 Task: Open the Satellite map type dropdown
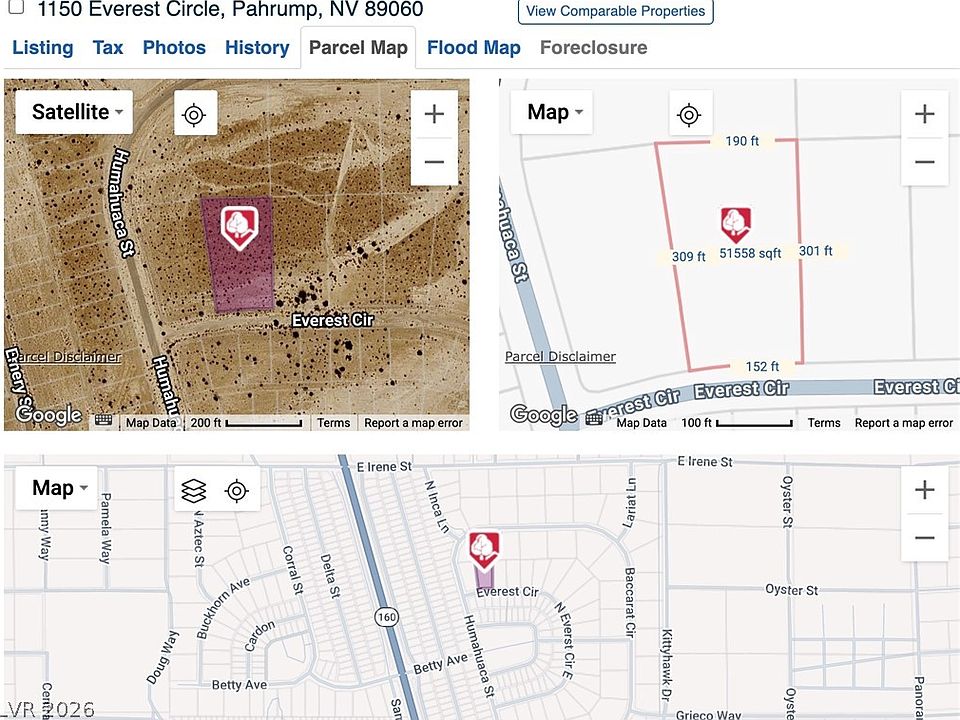click(x=74, y=112)
